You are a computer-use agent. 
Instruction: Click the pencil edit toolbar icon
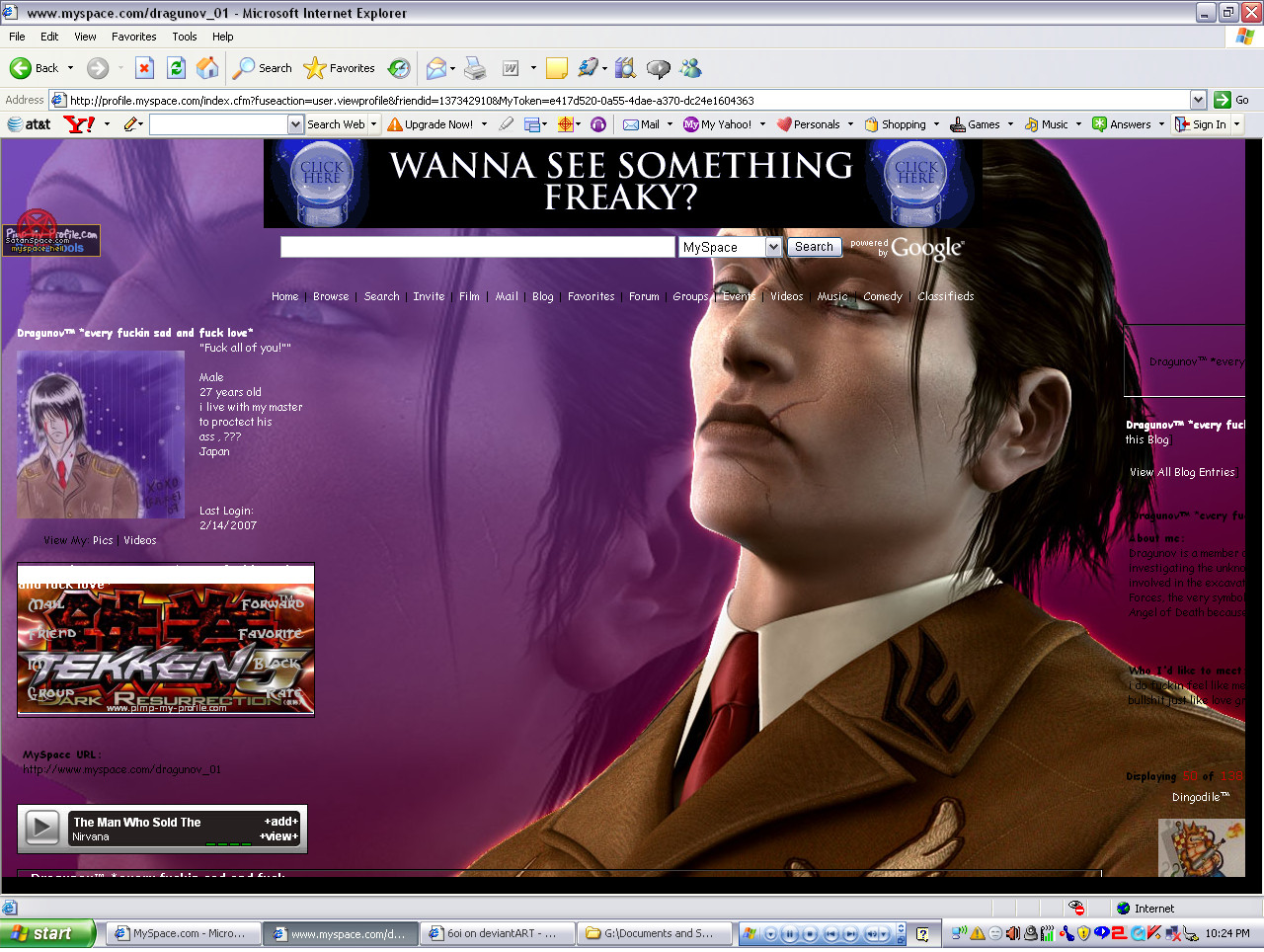130,124
